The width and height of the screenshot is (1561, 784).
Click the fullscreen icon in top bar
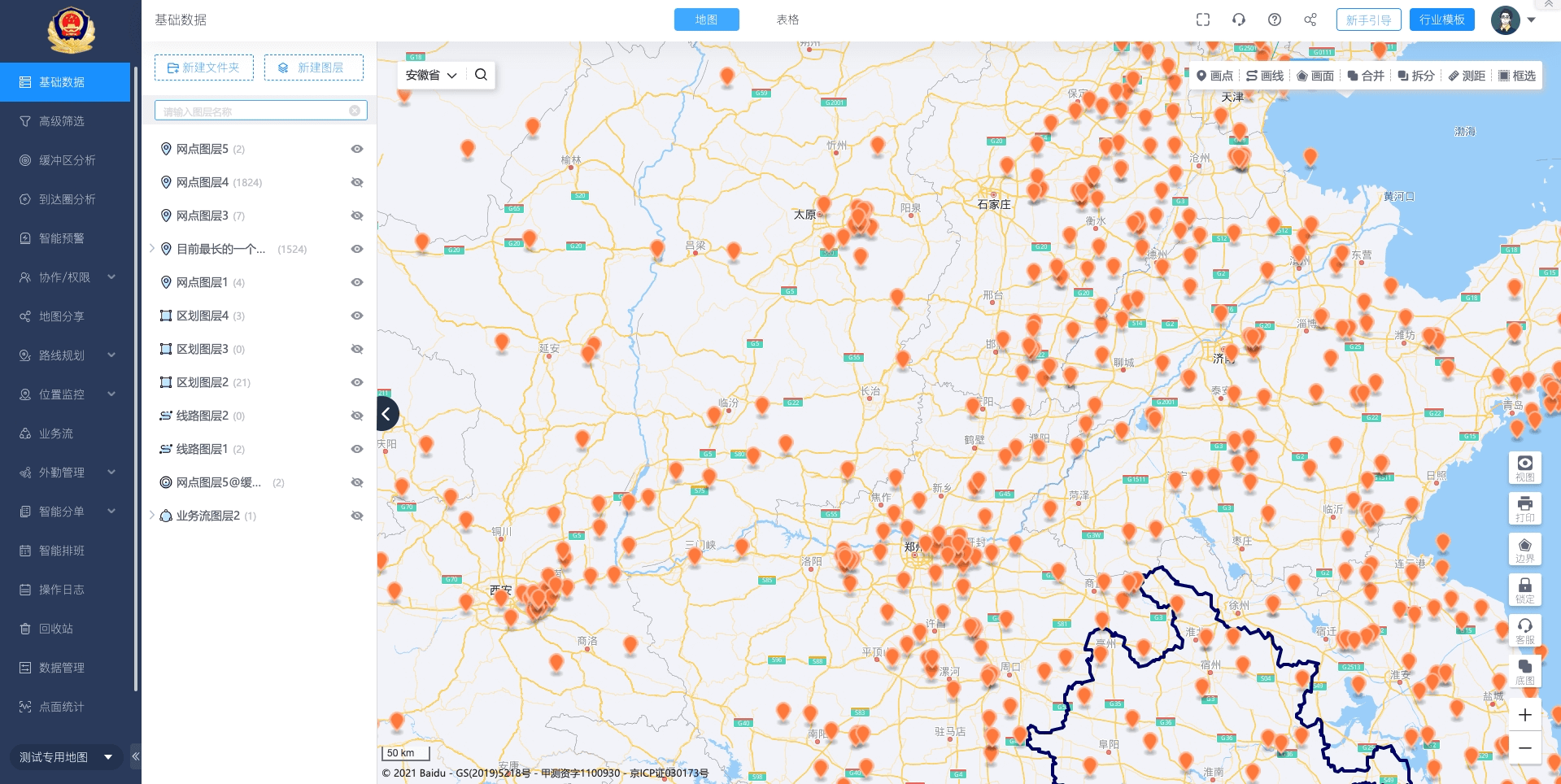[x=1203, y=20]
